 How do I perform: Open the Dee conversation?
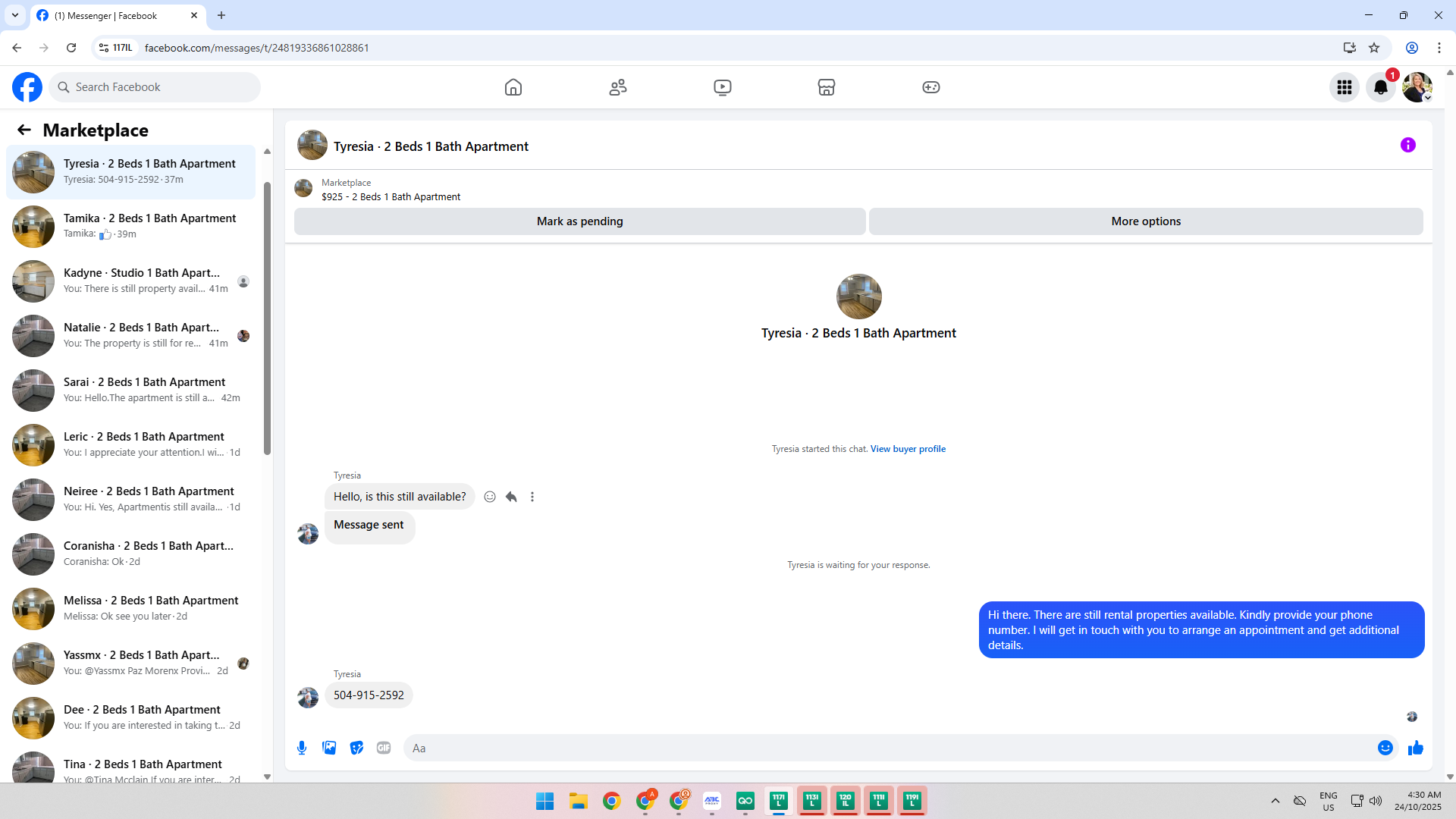click(131, 717)
